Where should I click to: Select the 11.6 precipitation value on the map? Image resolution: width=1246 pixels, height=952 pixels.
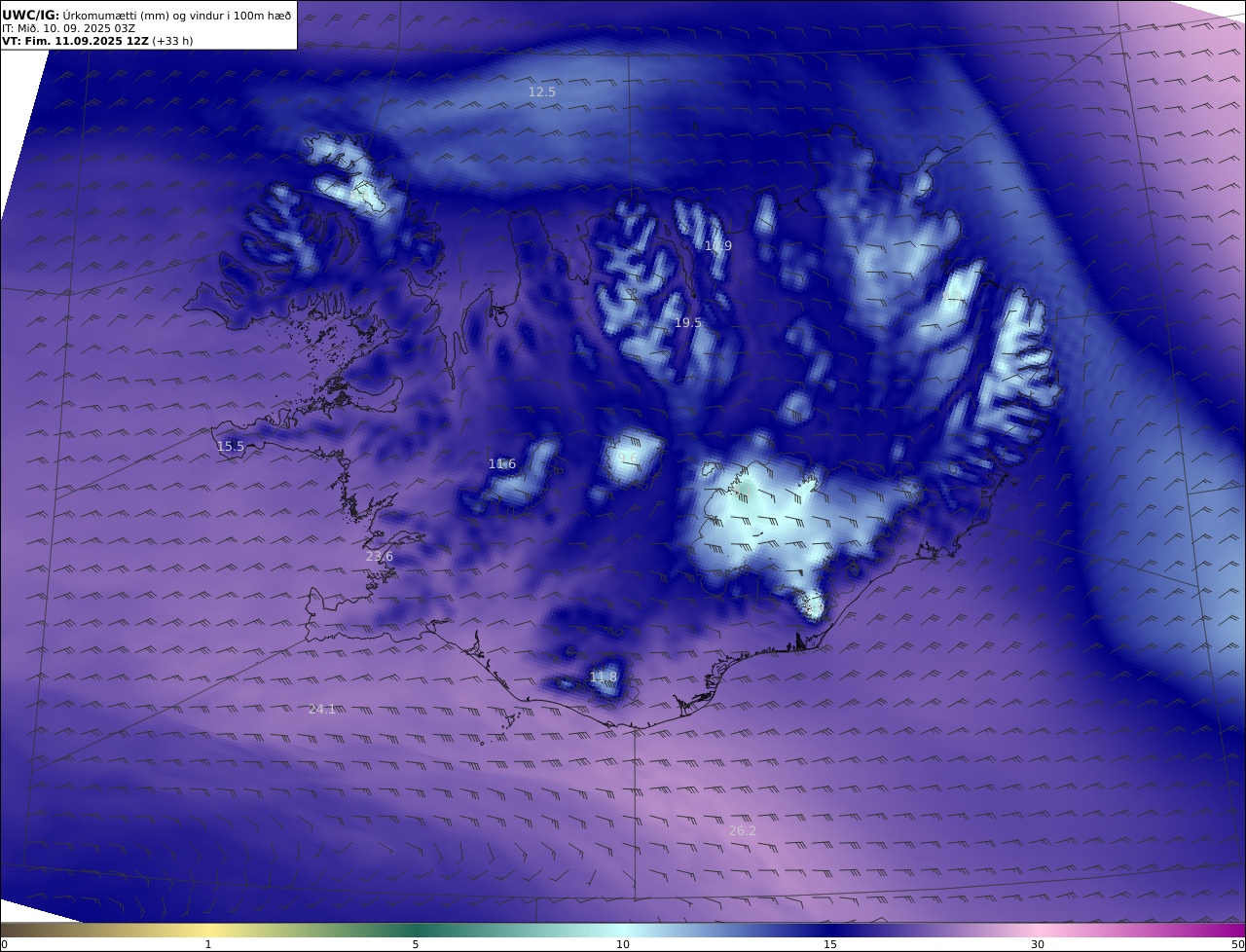pyautogui.click(x=502, y=464)
